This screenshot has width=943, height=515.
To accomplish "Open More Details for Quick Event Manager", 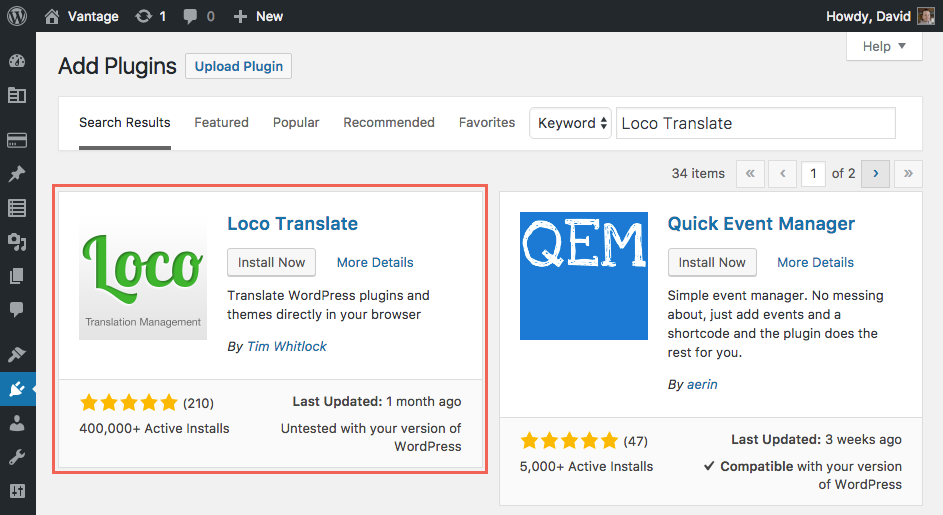I will pos(816,262).
